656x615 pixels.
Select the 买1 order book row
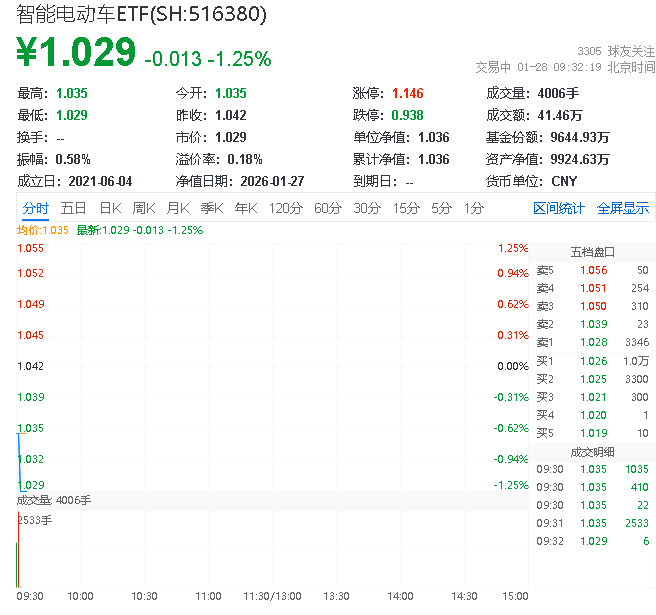click(592, 361)
